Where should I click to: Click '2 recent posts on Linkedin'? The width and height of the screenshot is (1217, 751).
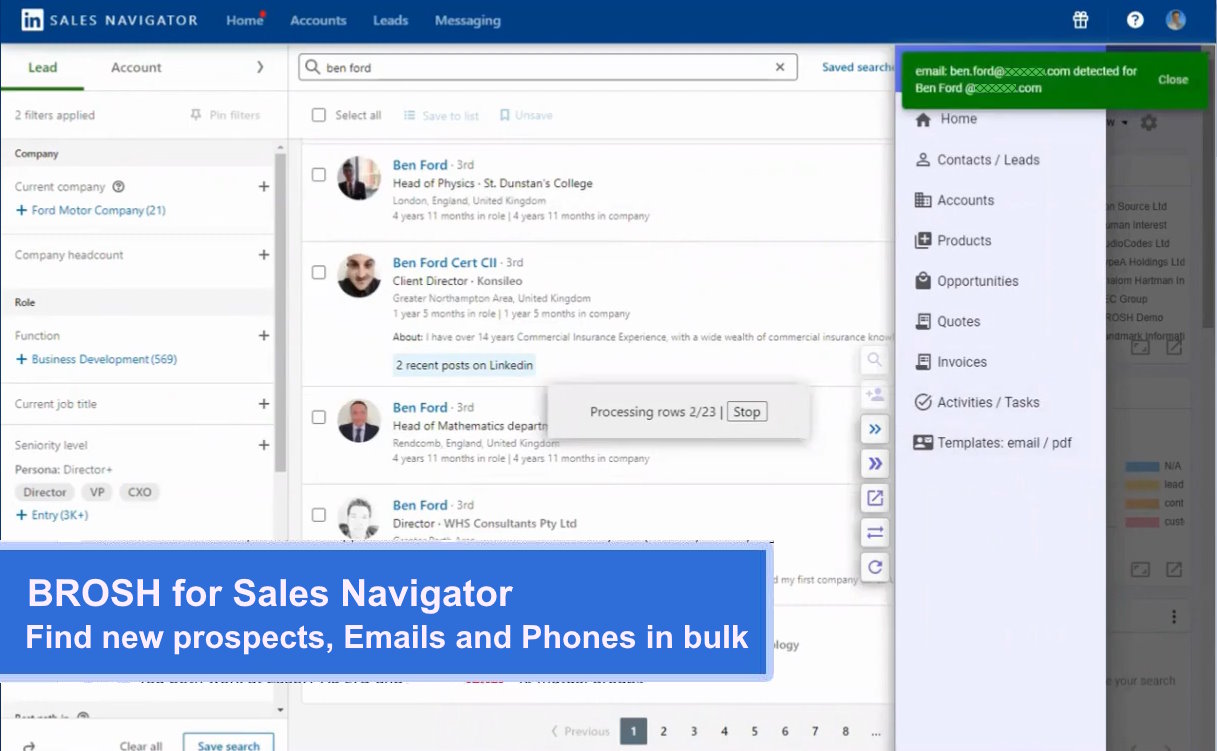464,366
